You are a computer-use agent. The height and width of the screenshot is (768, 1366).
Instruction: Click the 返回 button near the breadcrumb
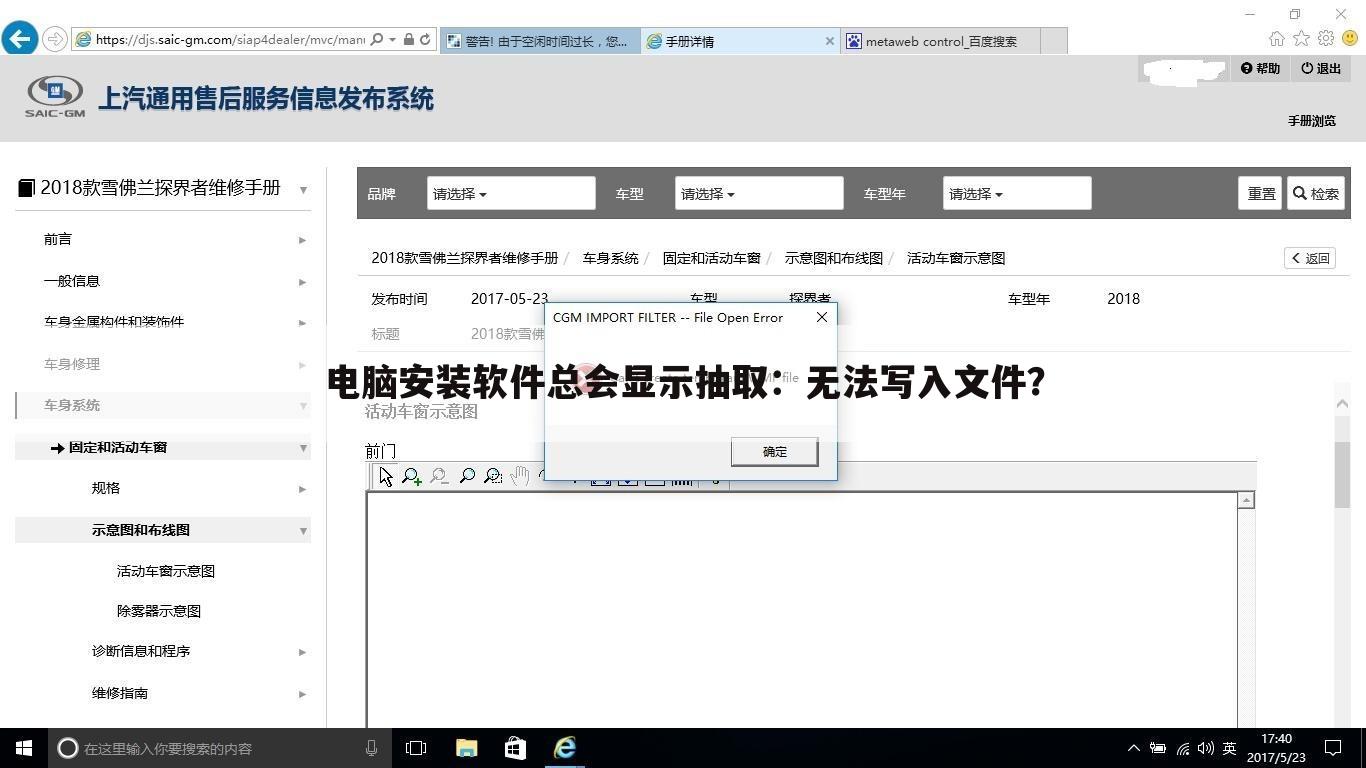[1309, 257]
